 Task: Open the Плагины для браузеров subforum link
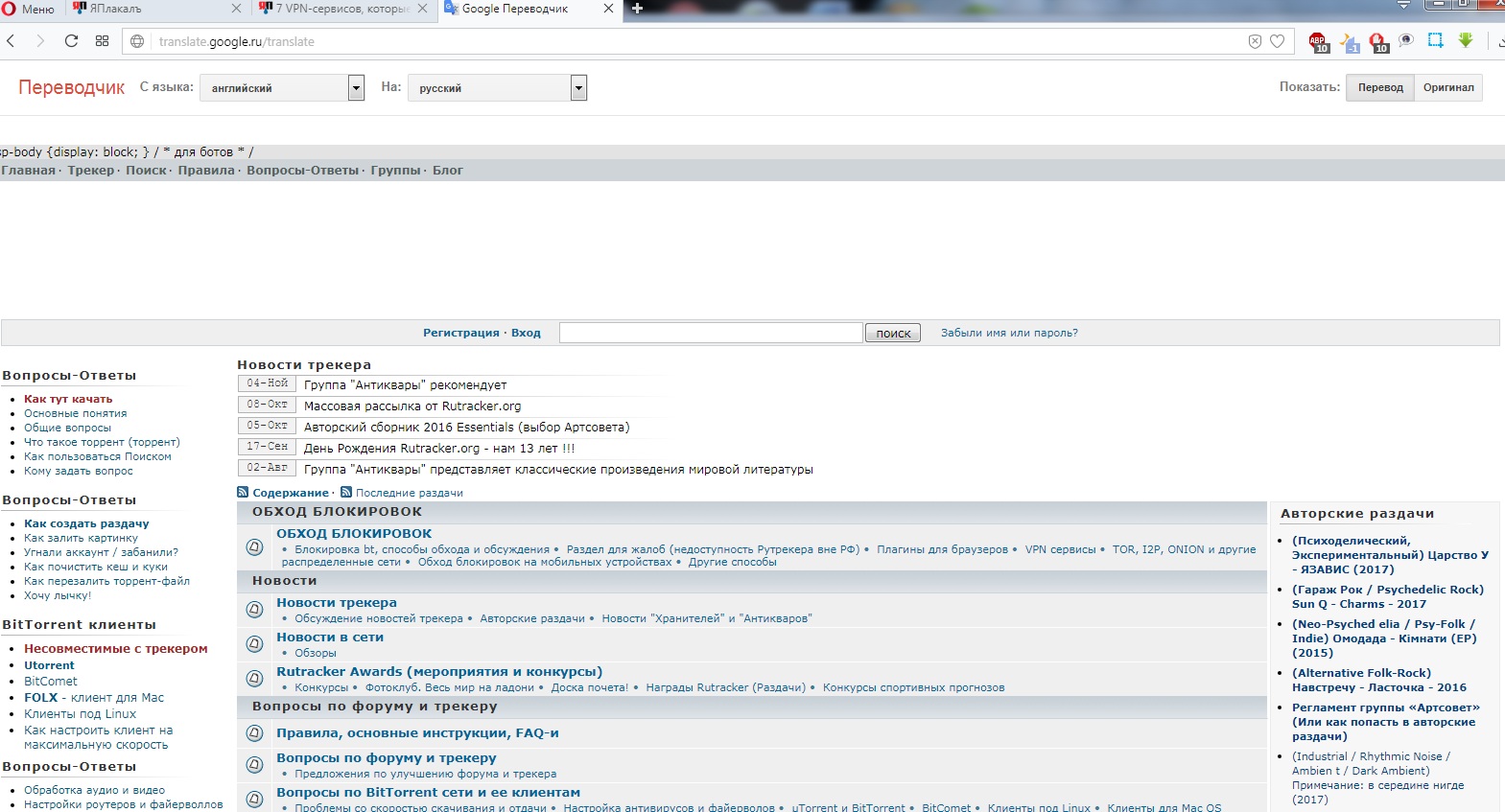(x=942, y=549)
